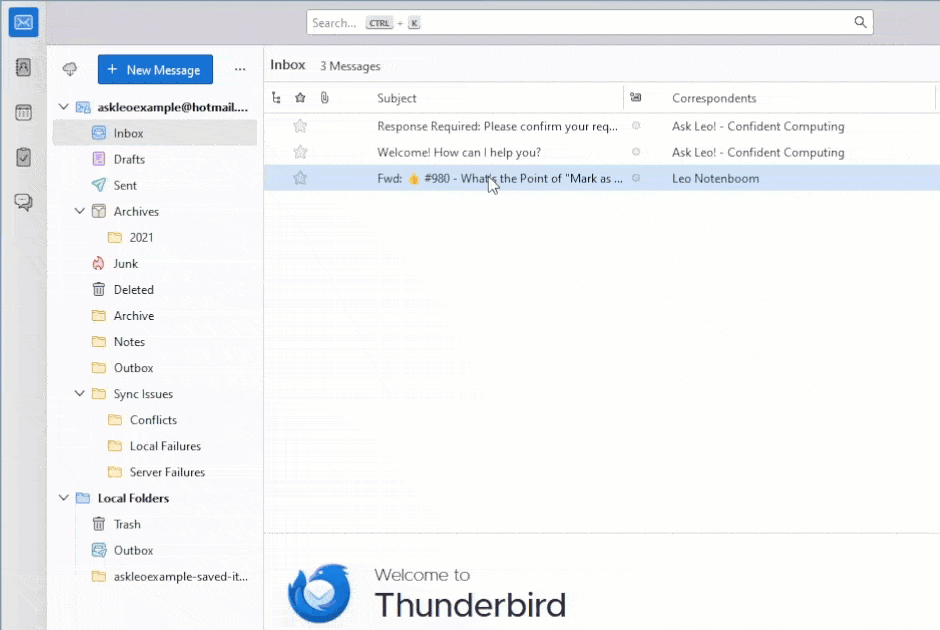940x630 pixels.
Task: Sort messages by Subject column
Action: click(x=396, y=98)
